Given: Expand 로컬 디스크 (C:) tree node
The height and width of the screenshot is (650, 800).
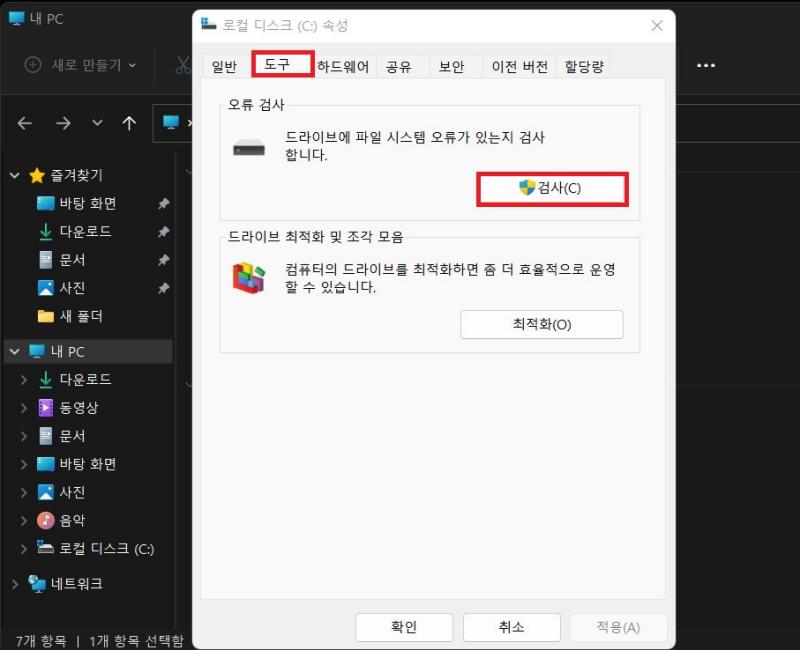Looking at the screenshot, I should pyautogui.click(x=23, y=549).
